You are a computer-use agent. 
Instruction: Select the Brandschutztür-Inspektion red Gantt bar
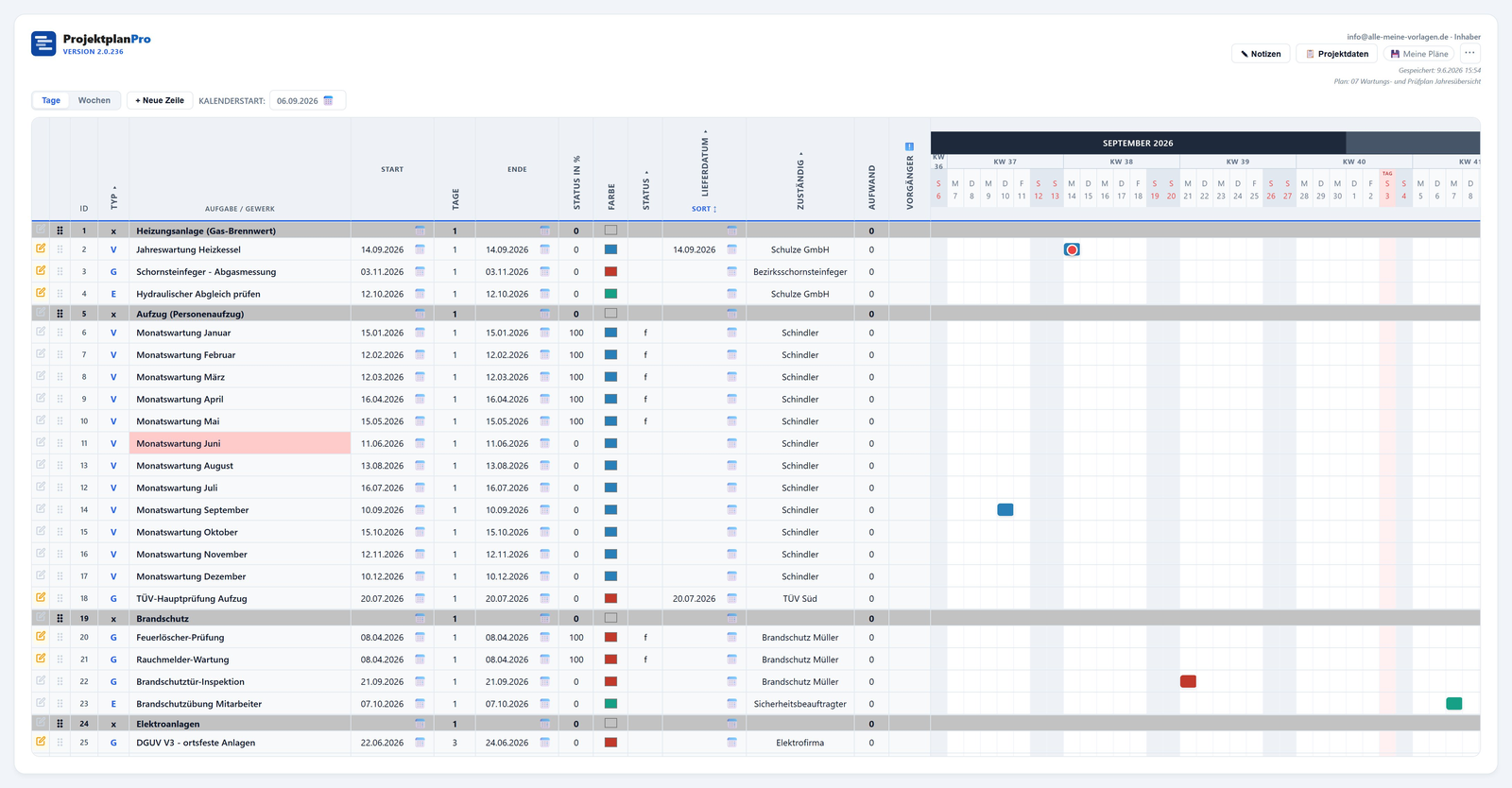point(1188,681)
